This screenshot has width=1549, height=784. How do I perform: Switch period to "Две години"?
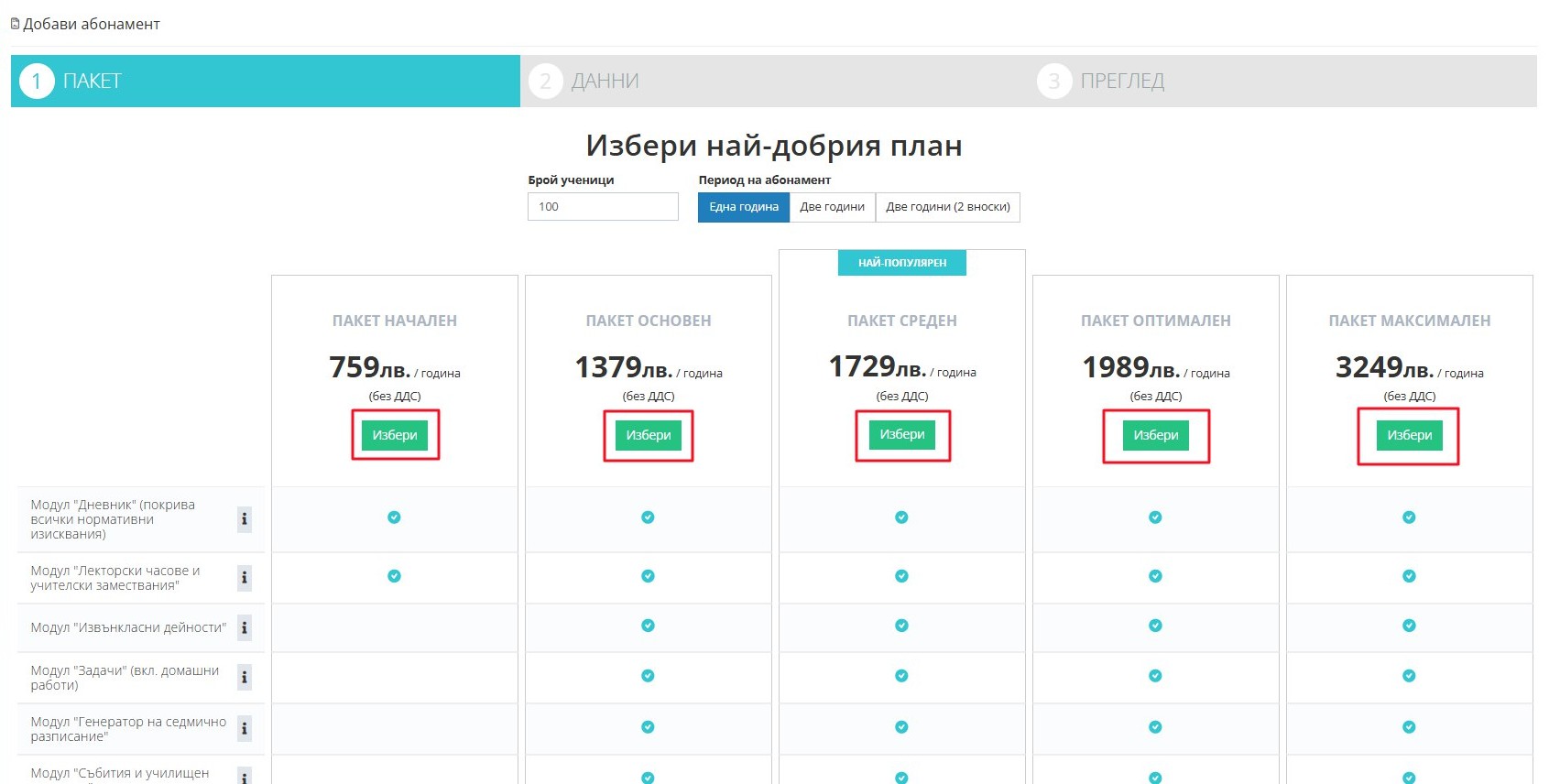pyautogui.click(x=832, y=207)
